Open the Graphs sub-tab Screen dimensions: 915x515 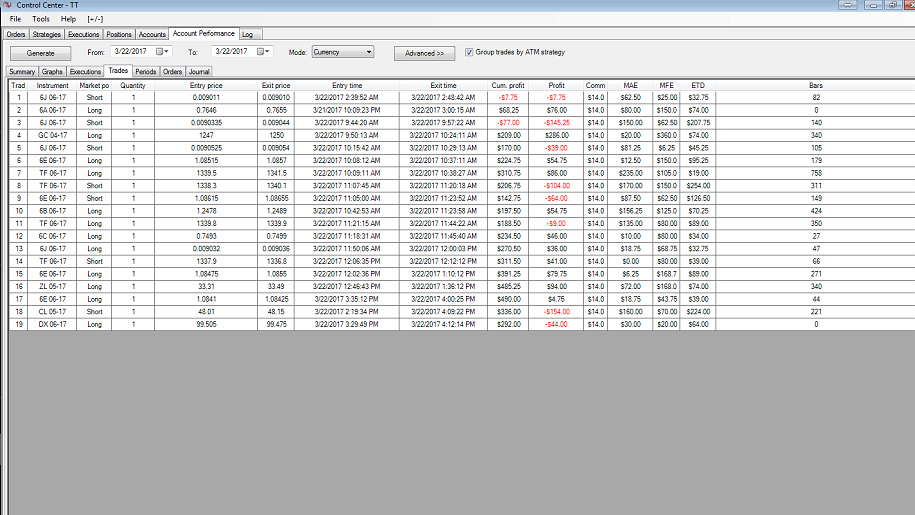coord(52,72)
